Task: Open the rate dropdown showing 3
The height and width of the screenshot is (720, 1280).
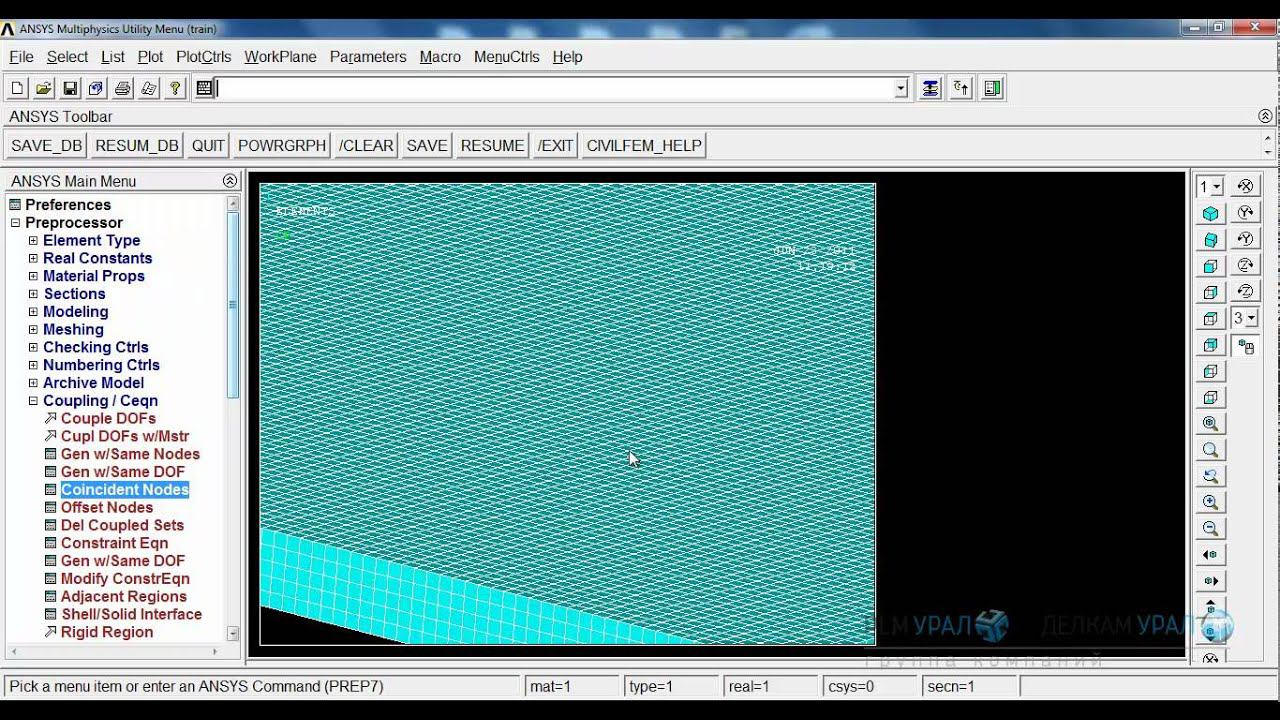Action: [x=1251, y=319]
